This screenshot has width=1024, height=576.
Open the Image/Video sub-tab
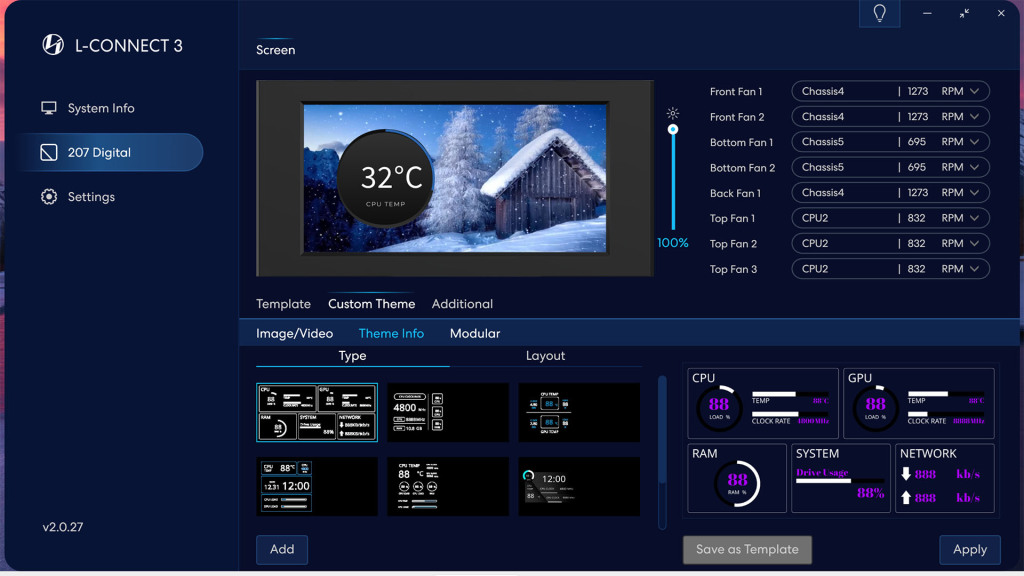[294, 333]
